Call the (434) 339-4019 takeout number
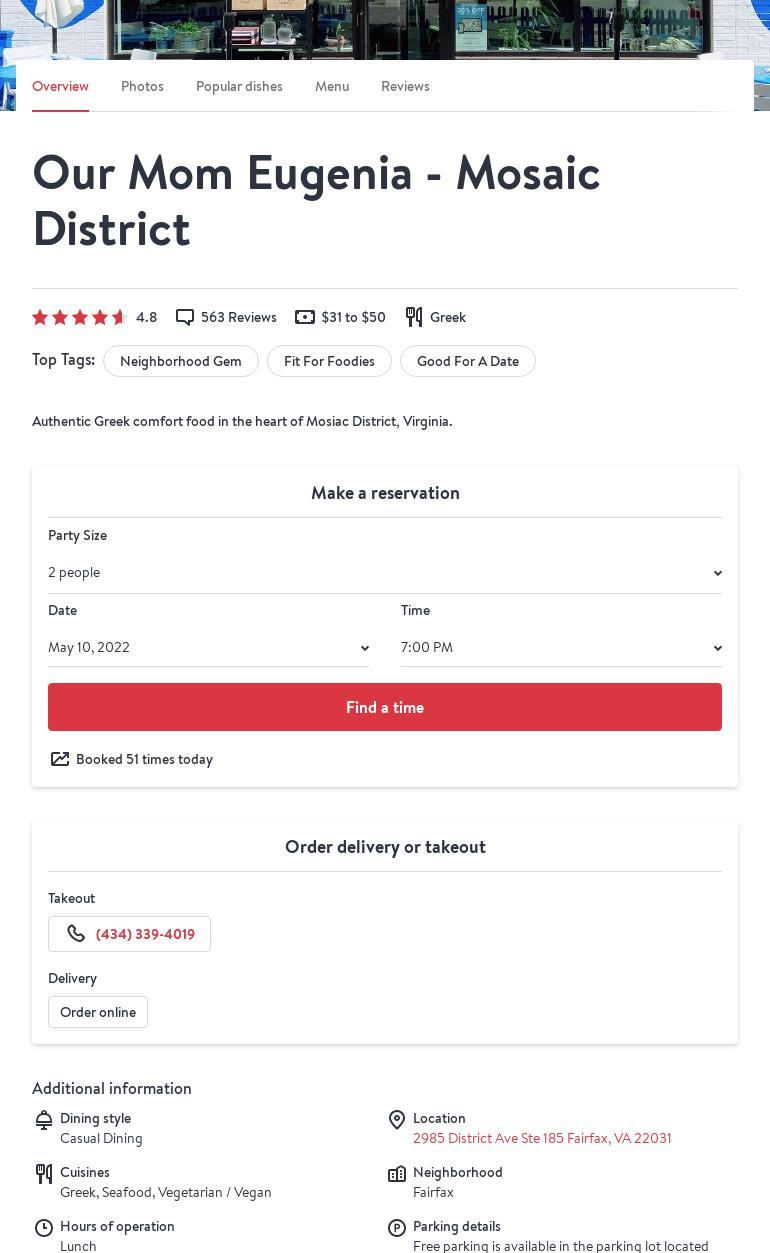Image resolution: width=770 pixels, height=1253 pixels. point(145,934)
